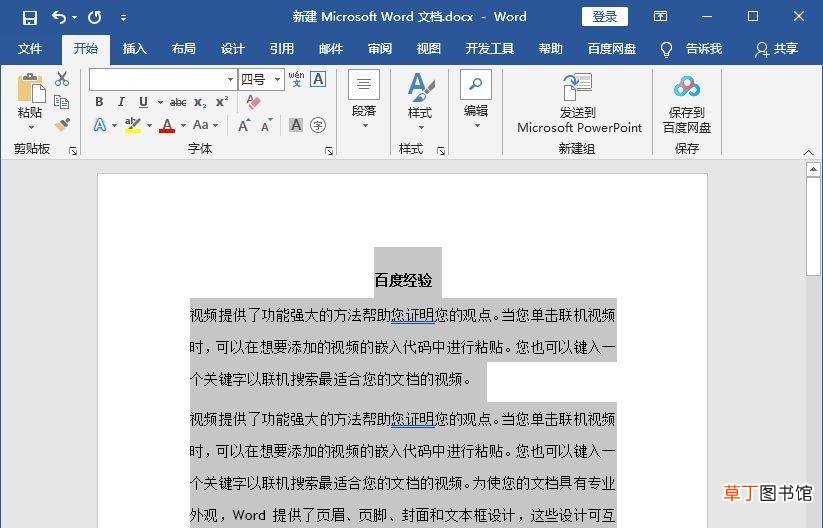Open the 文件 menu
The width and height of the screenshot is (823, 528).
click(29, 49)
